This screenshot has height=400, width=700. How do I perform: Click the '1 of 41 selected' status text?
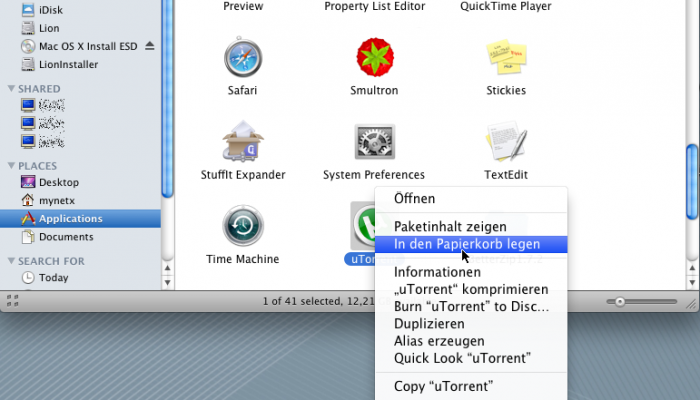point(301,301)
